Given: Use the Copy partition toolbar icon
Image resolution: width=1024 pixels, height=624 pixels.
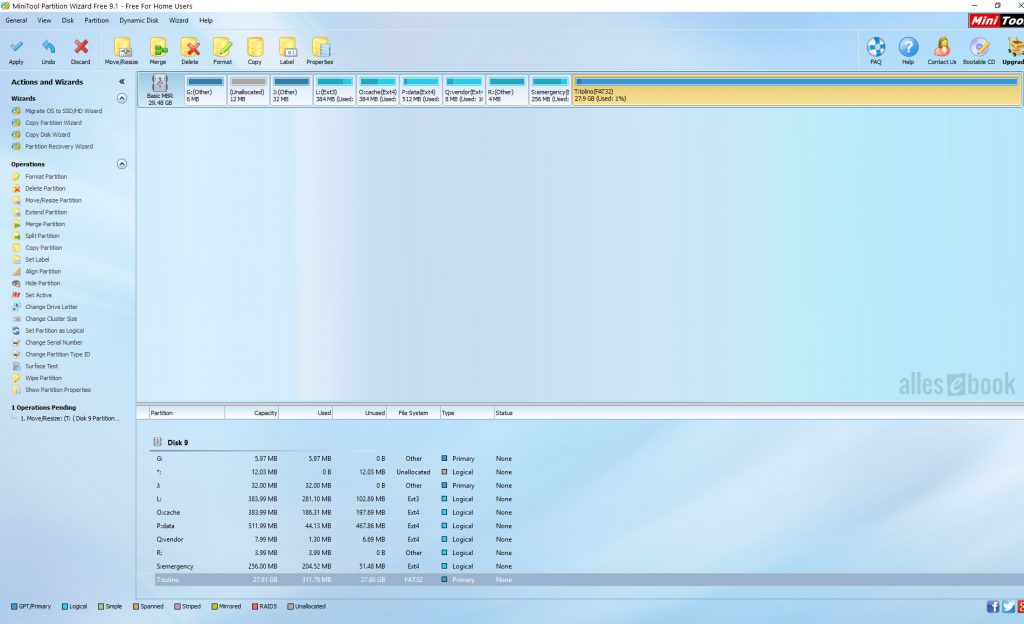Looking at the screenshot, I should tap(255, 51).
